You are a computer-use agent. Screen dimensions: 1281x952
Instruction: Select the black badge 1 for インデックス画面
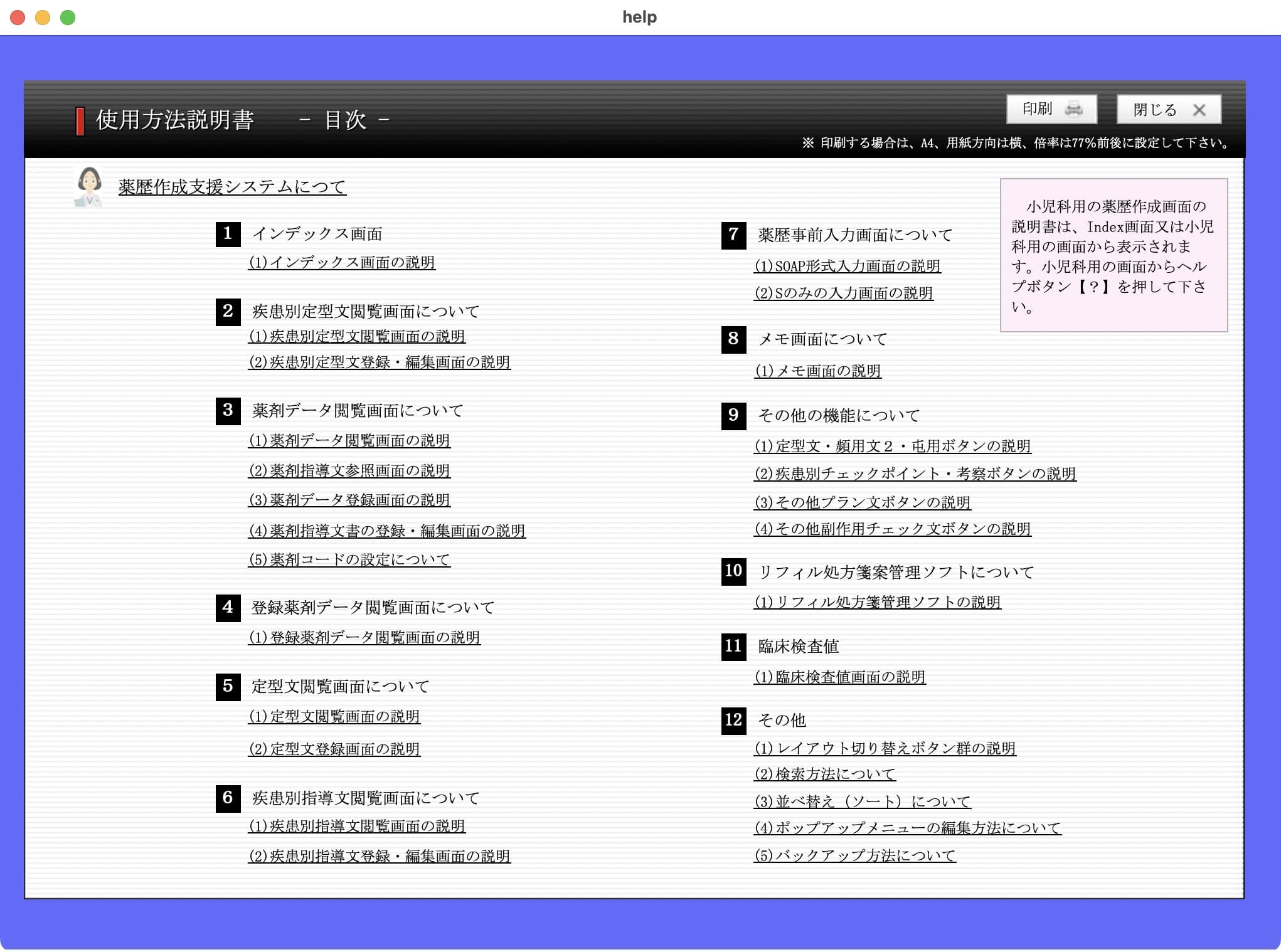227,233
